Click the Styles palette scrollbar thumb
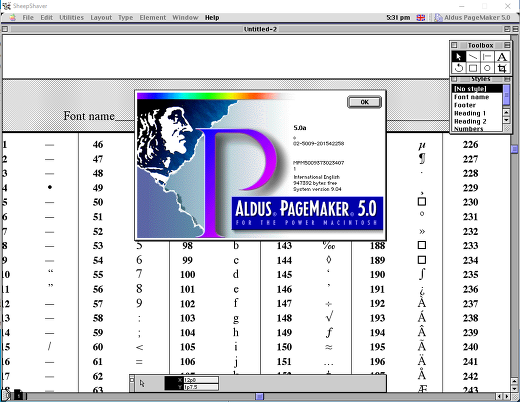 click(506, 95)
